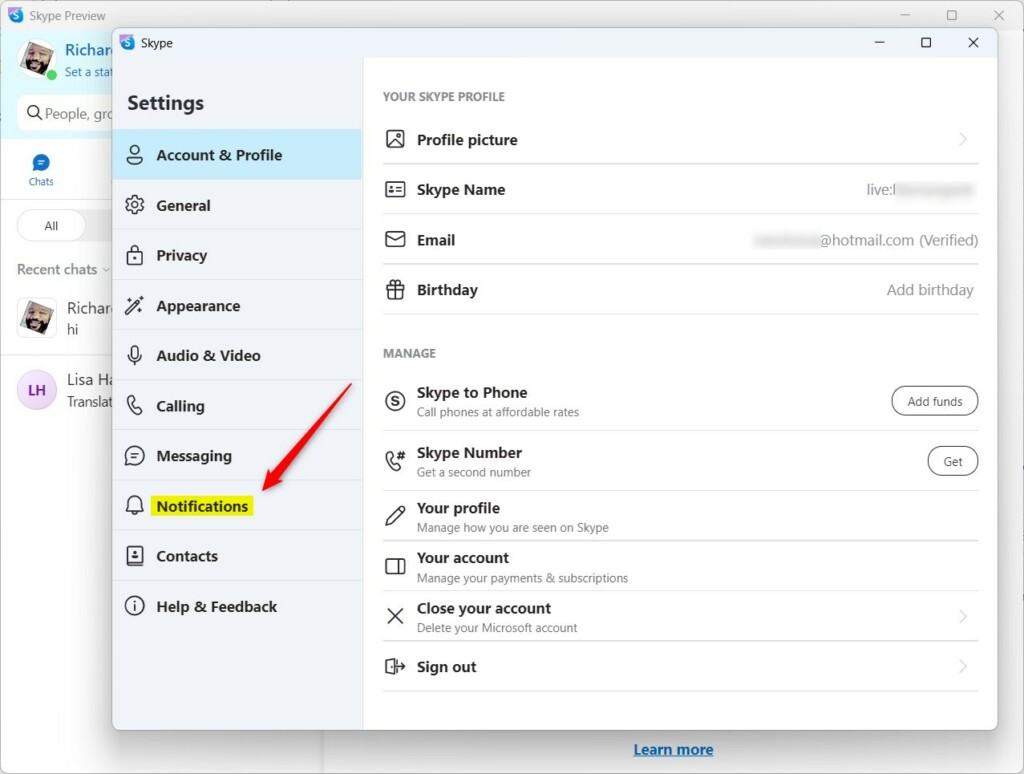Viewport: 1024px width, 774px height.
Task: Open the General settings section
Action: pos(237,205)
